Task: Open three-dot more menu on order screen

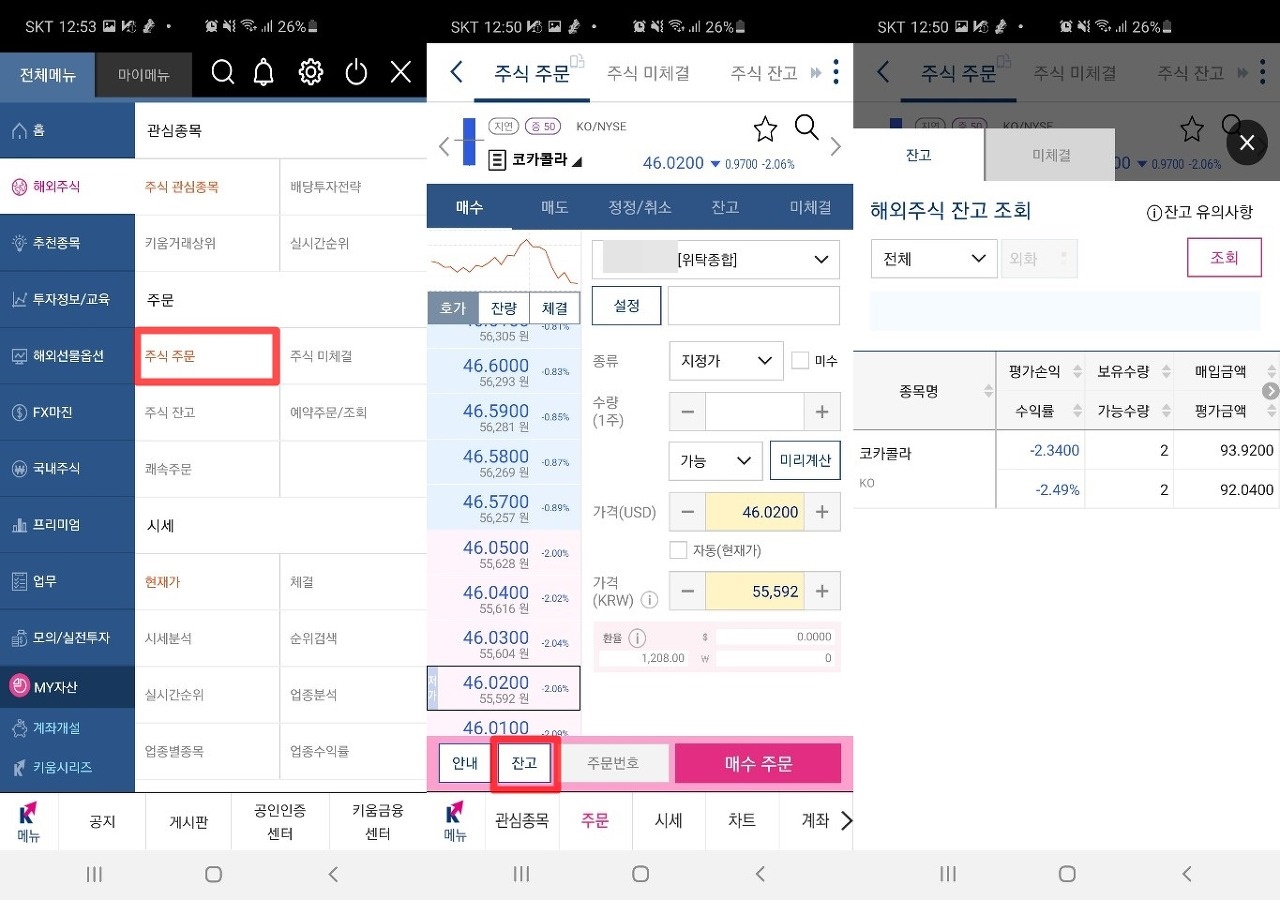Action: [836, 72]
